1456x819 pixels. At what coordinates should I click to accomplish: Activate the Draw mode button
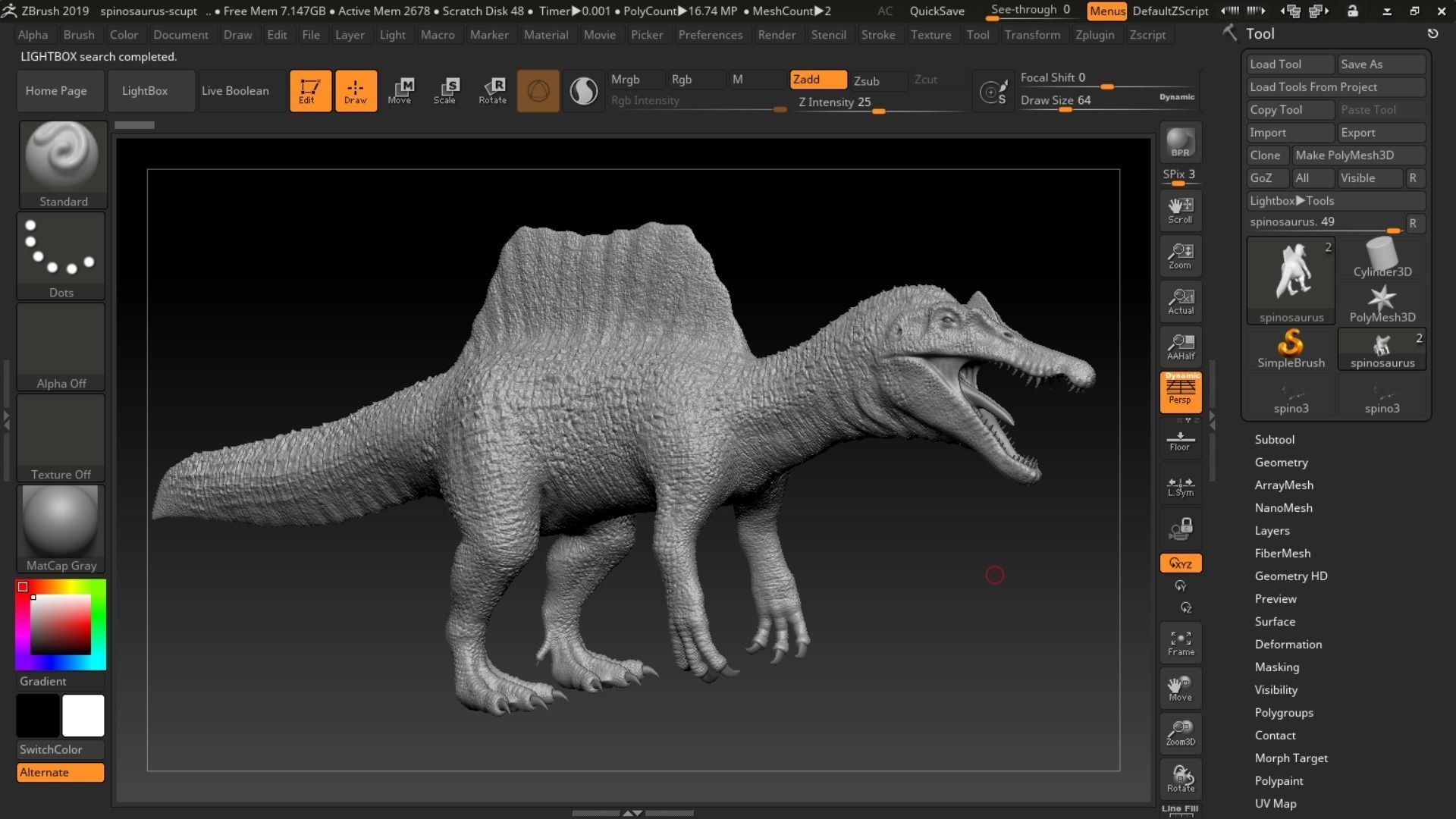coord(356,91)
